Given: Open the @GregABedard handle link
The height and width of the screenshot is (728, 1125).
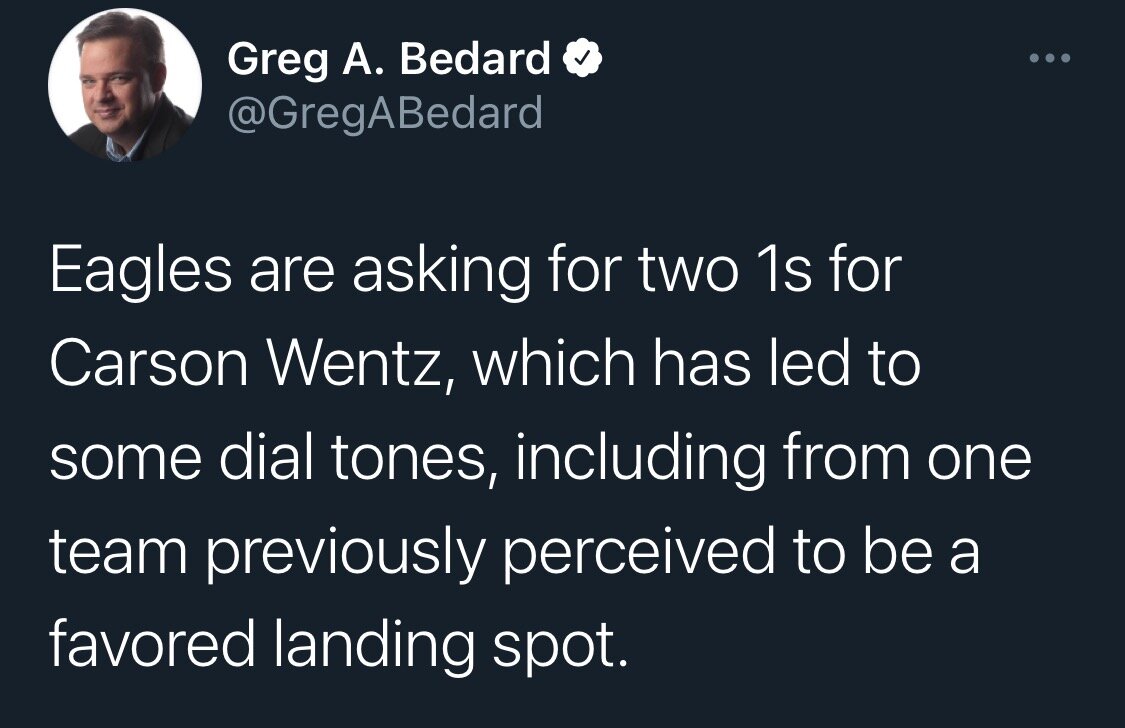Looking at the screenshot, I should 385,112.
